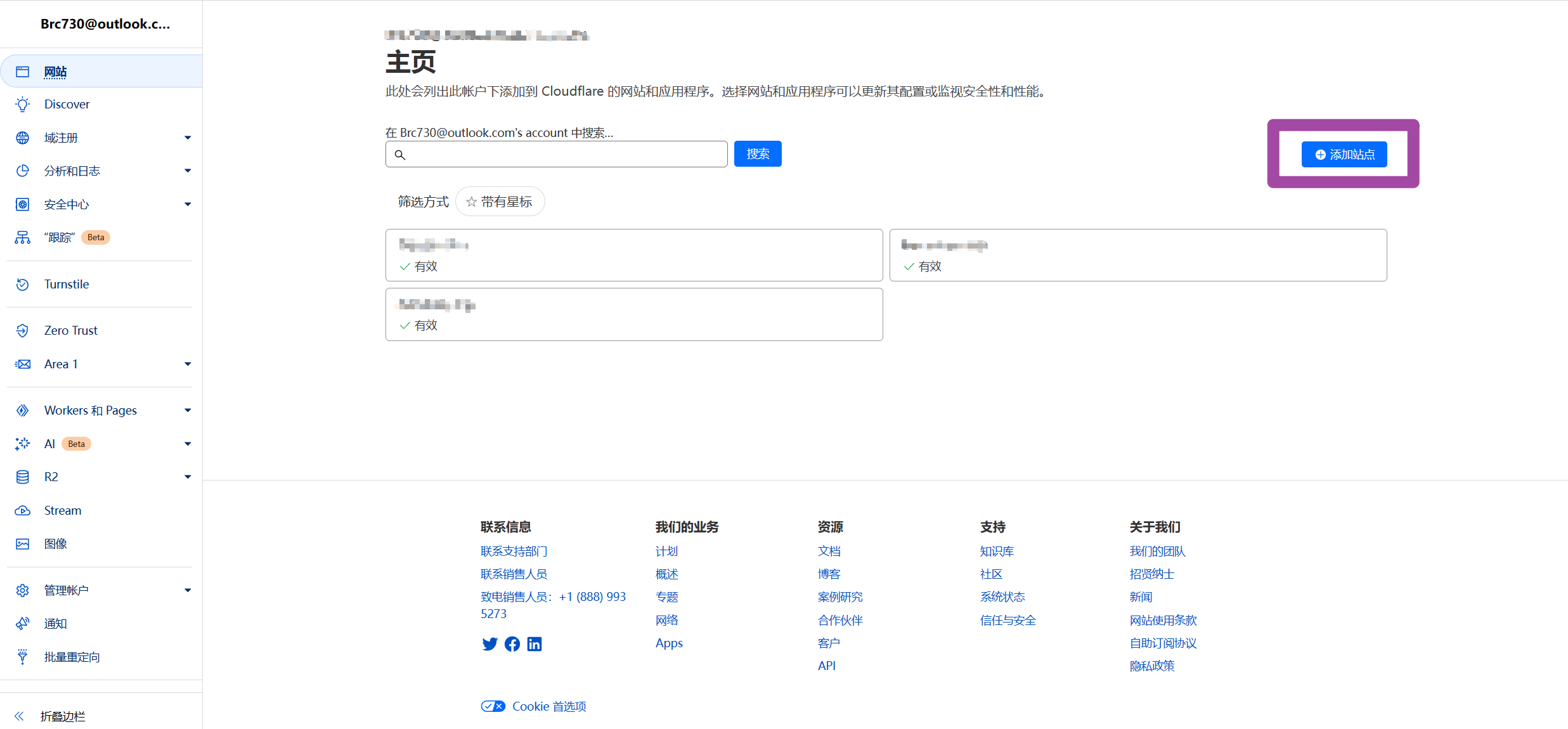Open the 系统状态 link

tap(1002, 597)
